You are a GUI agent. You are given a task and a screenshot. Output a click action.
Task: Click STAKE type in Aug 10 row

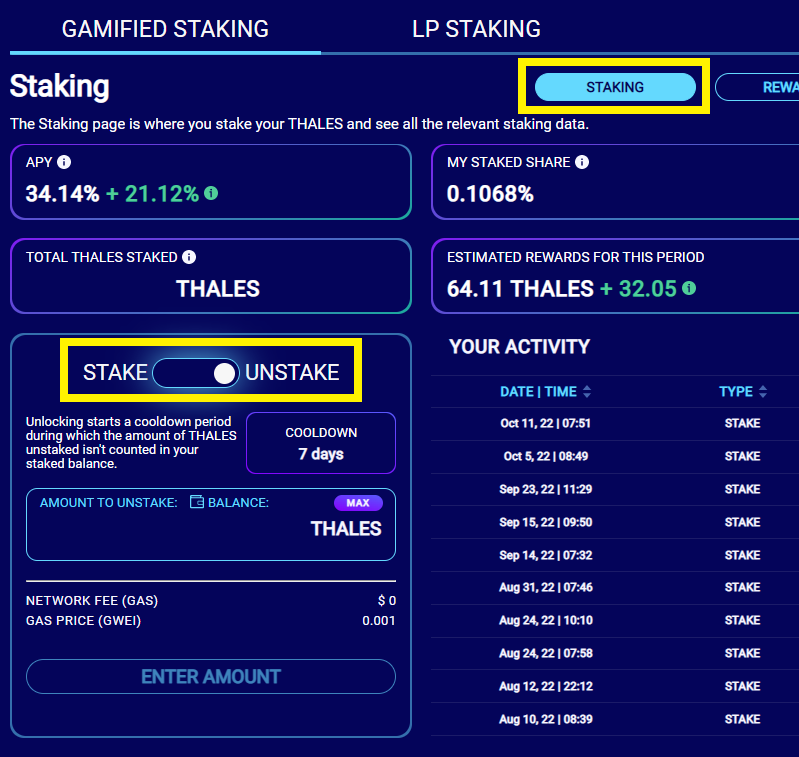click(x=742, y=719)
